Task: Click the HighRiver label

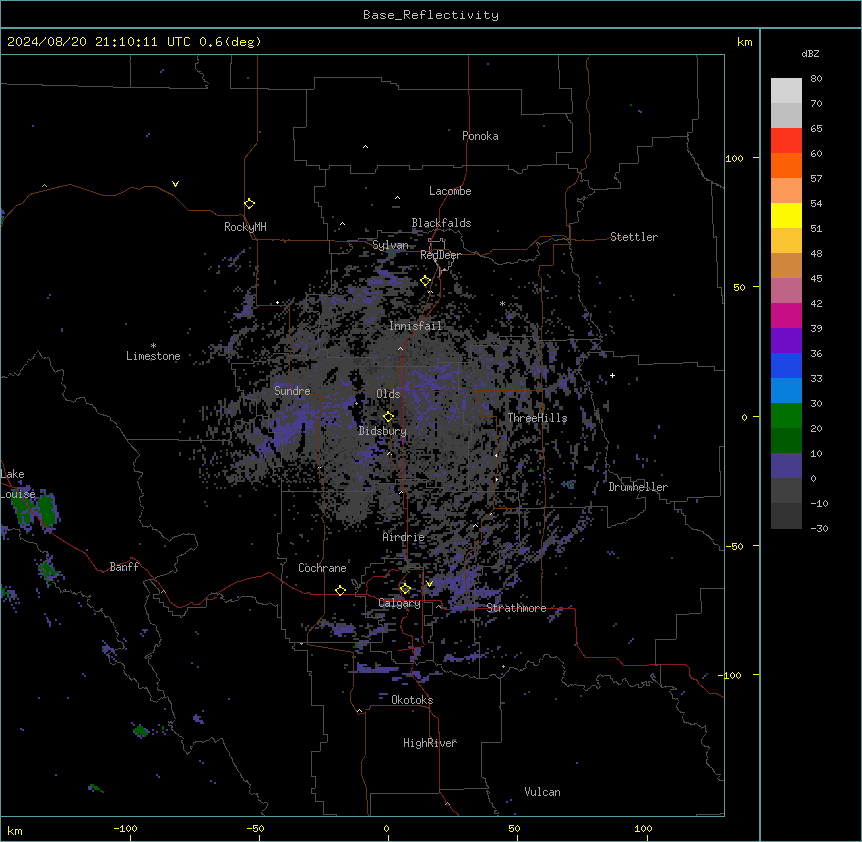Action: tap(430, 743)
